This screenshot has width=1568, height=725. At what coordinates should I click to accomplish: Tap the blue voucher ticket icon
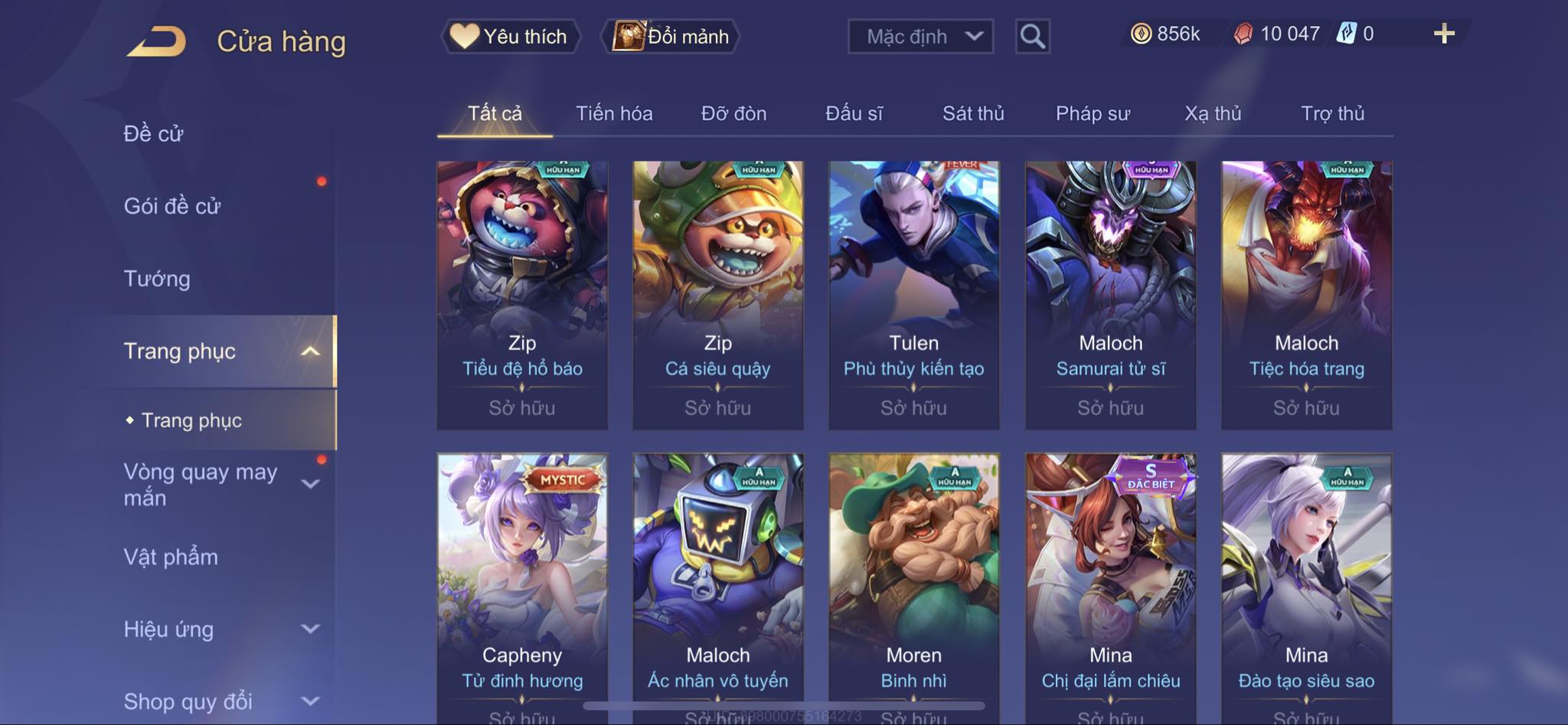tap(1347, 34)
